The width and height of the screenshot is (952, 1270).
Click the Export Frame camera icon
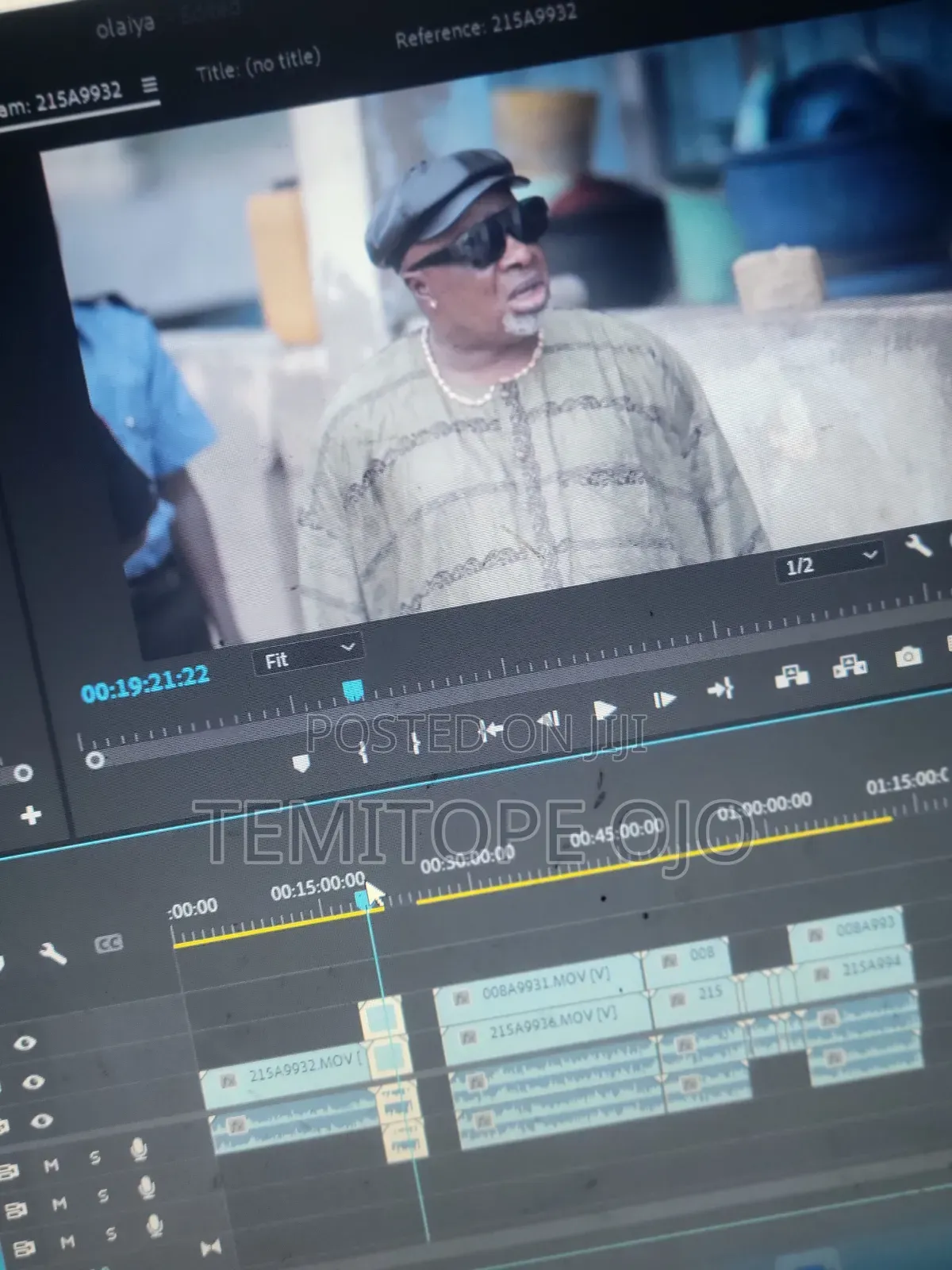(908, 656)
